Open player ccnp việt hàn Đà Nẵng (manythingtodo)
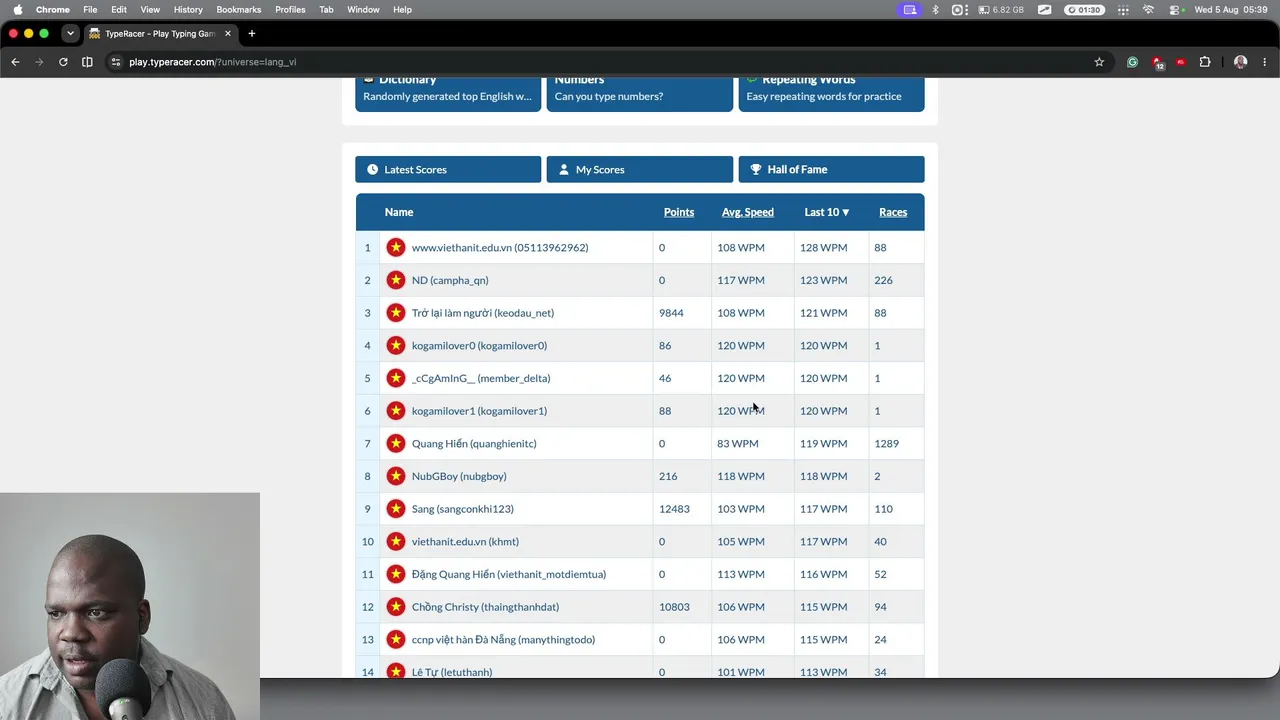The height and width of the screenshot is (720, 1280). coord(503,639)
